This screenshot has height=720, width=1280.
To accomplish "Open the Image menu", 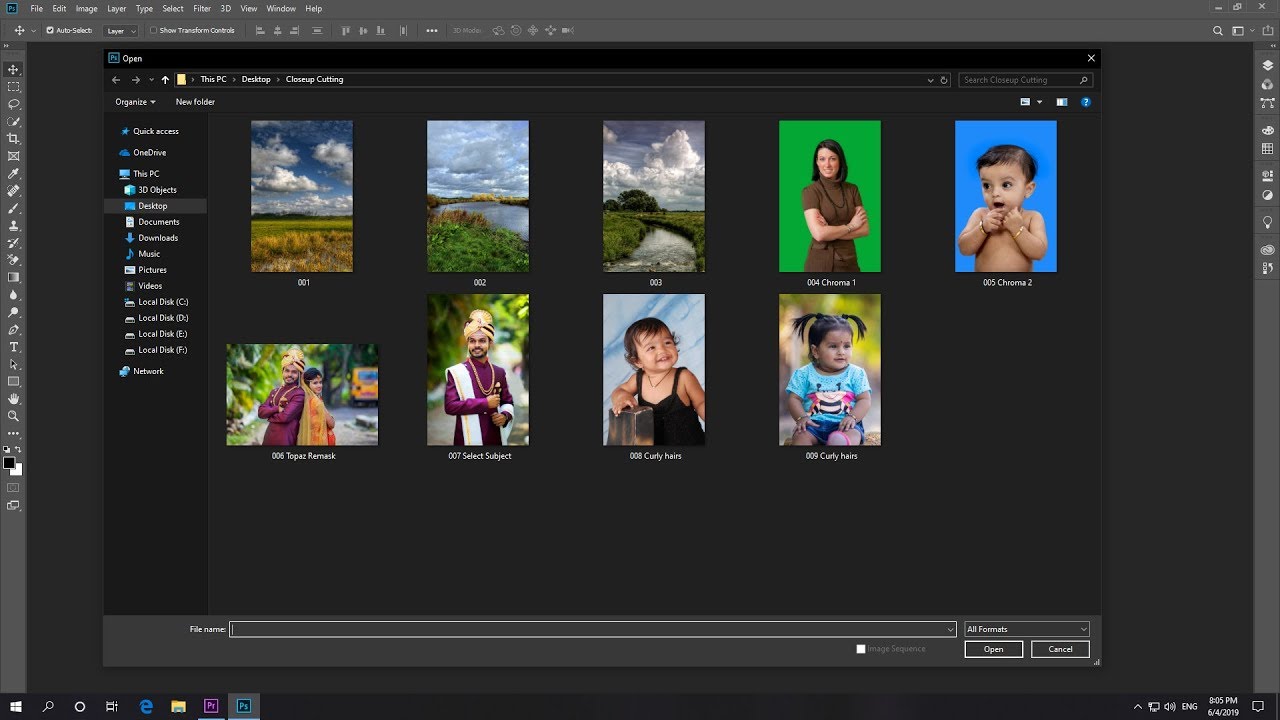I will [87, 8].
